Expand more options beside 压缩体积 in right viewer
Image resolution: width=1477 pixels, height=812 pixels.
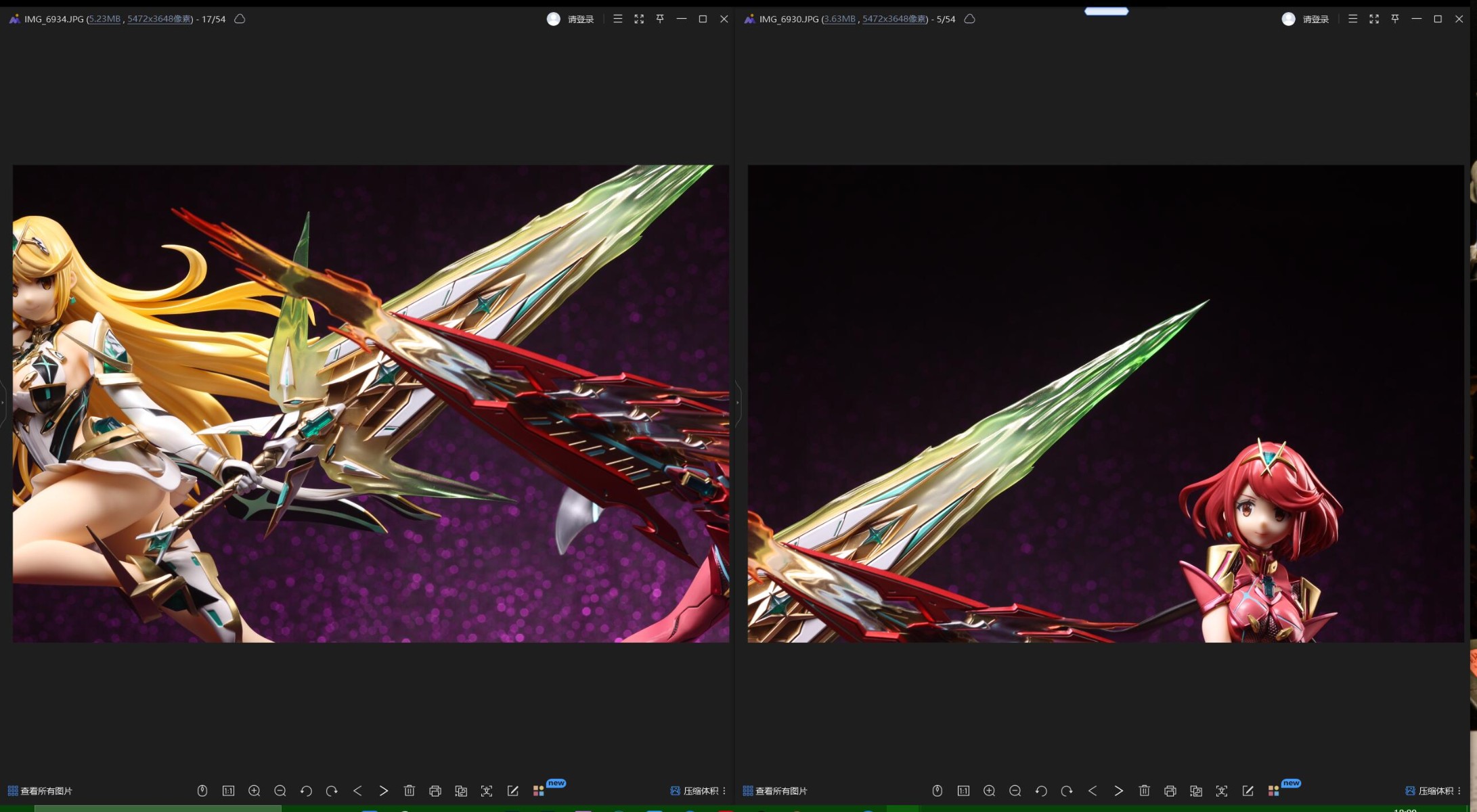coord(1459,790)
